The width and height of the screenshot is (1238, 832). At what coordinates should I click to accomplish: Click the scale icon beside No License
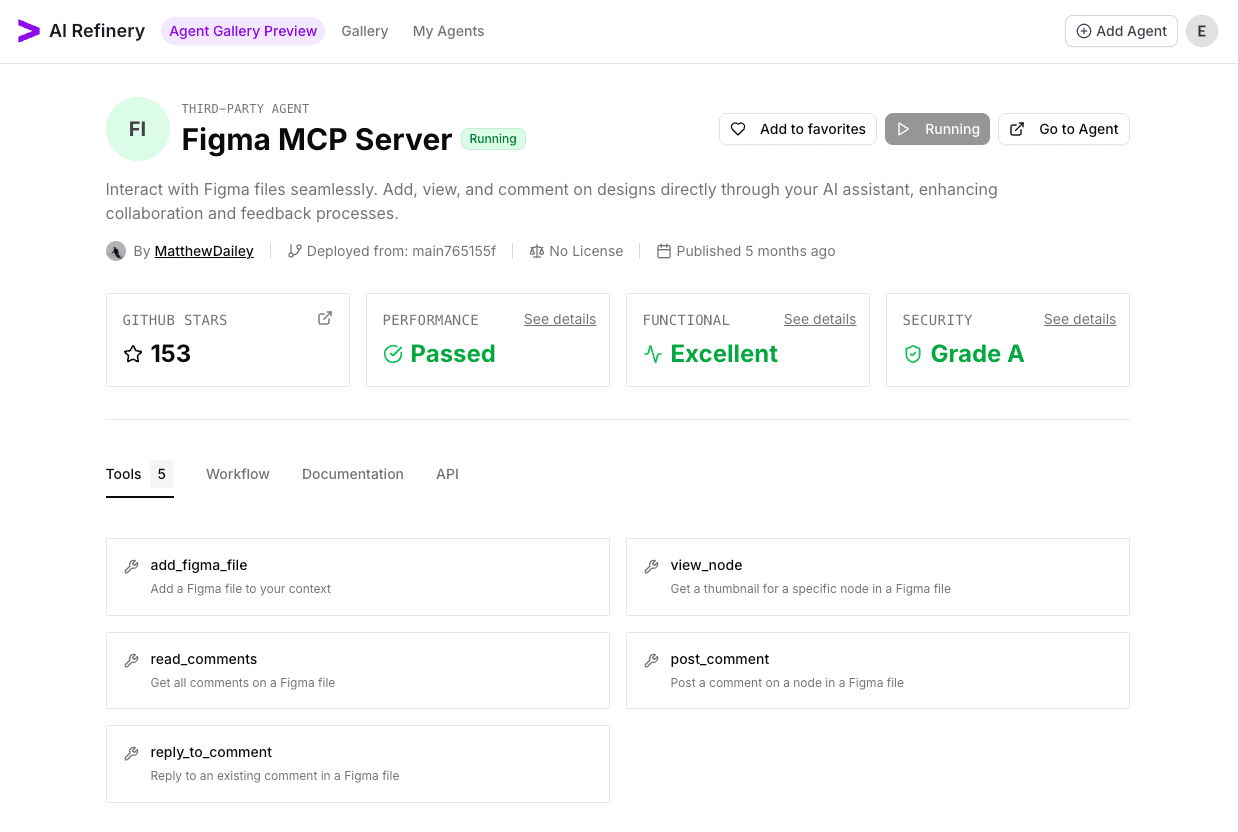537,251
